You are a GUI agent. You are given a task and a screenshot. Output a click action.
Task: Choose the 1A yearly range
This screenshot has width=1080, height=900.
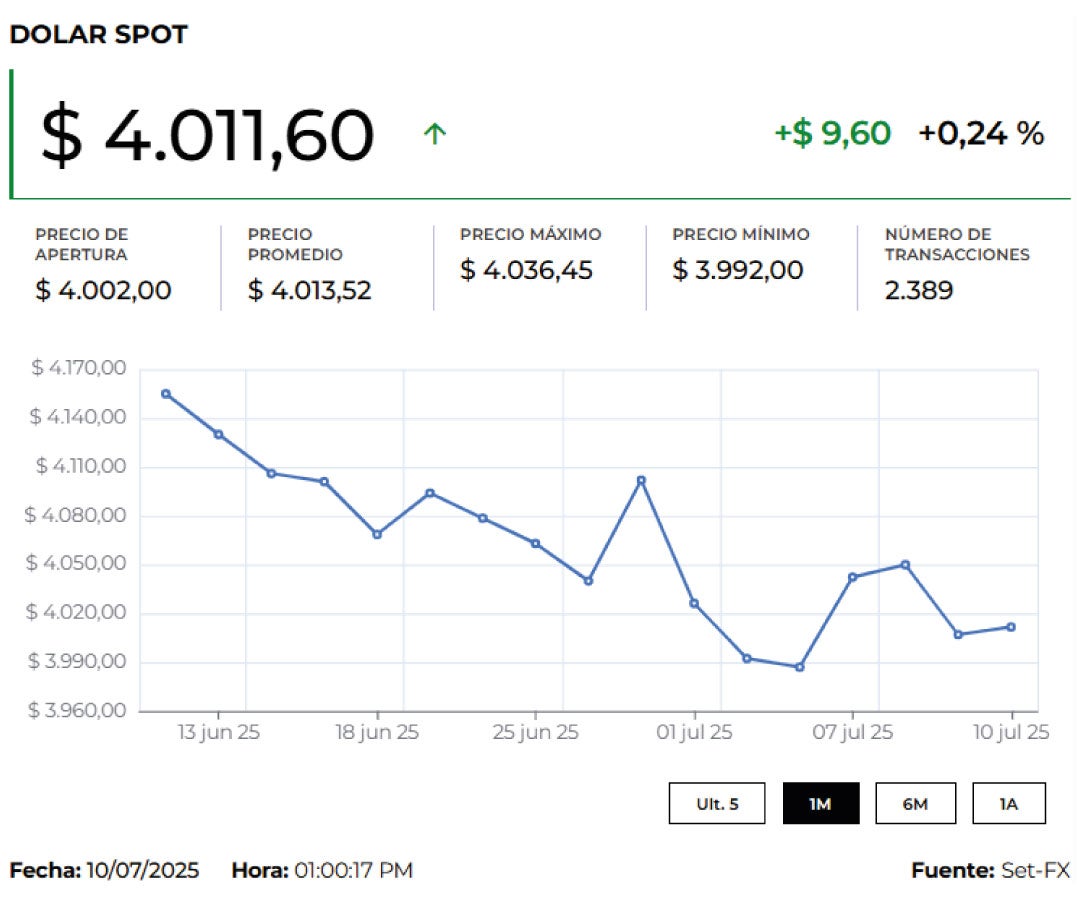pos(1008,803)
